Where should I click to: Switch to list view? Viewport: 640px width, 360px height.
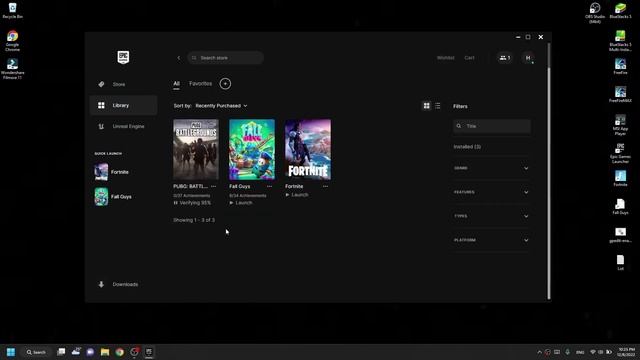coord(438,106)
